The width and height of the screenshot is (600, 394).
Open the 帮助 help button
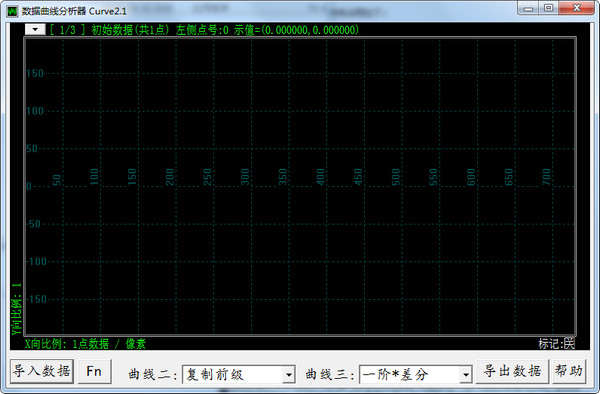coord(569,371)
